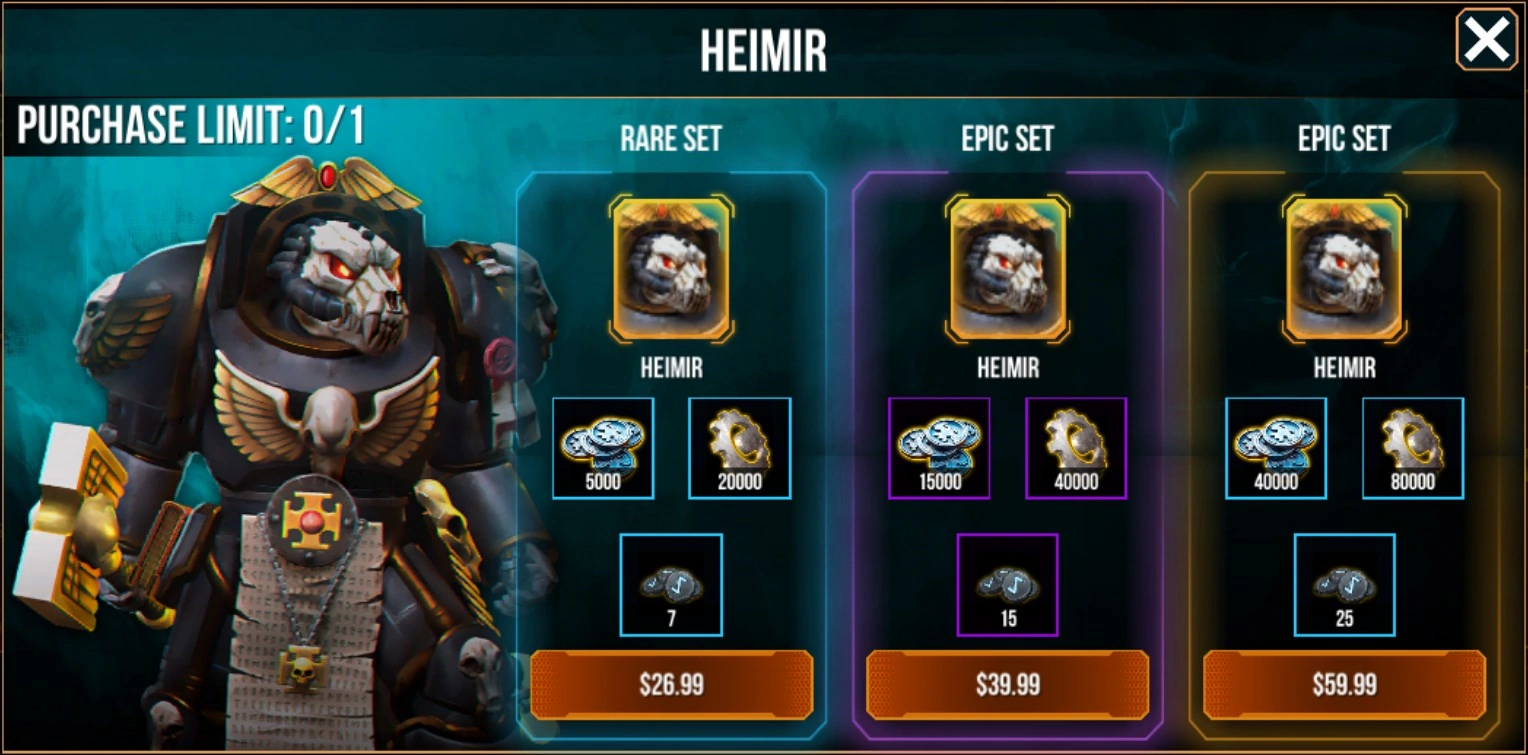Tap Heimir portrait in purple Epic Set
Image resolution: width=1528 pixels, height=755 pixels.
point(1008,269)
